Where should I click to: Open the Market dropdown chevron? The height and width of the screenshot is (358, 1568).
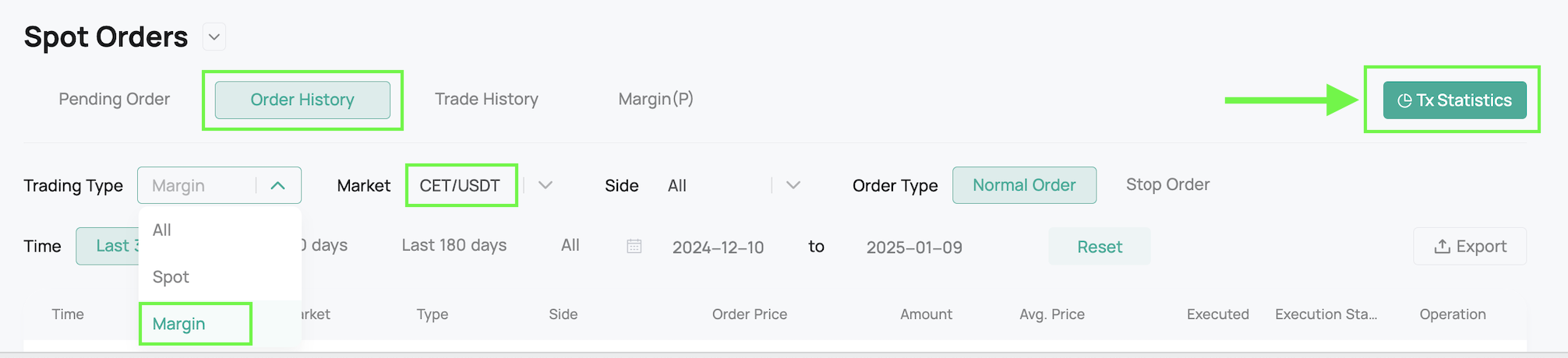(546, 185)
